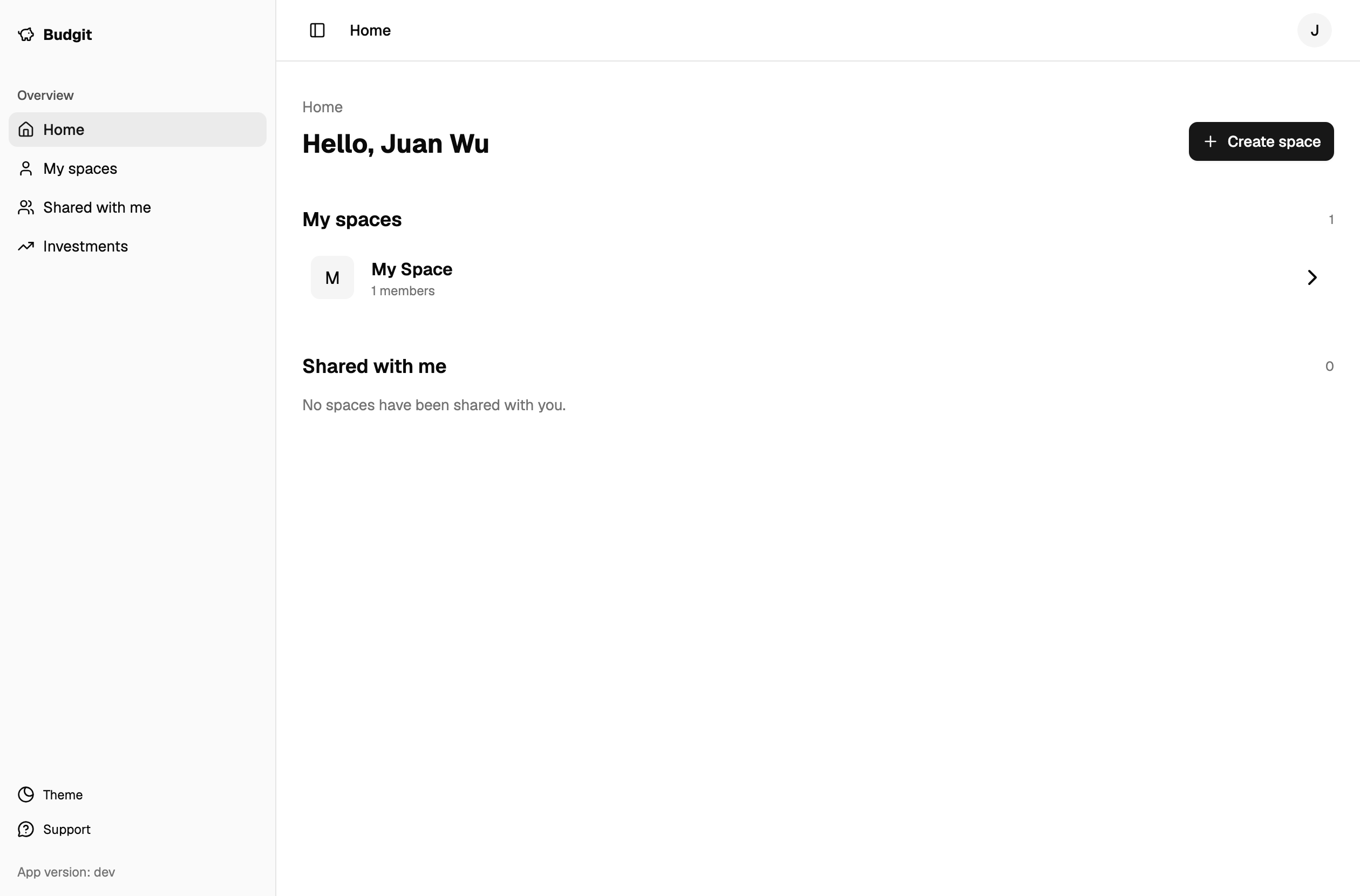Viewport: 1360px width, 896px height.
Task: Click the My spaces section heading
Action: 352,220
